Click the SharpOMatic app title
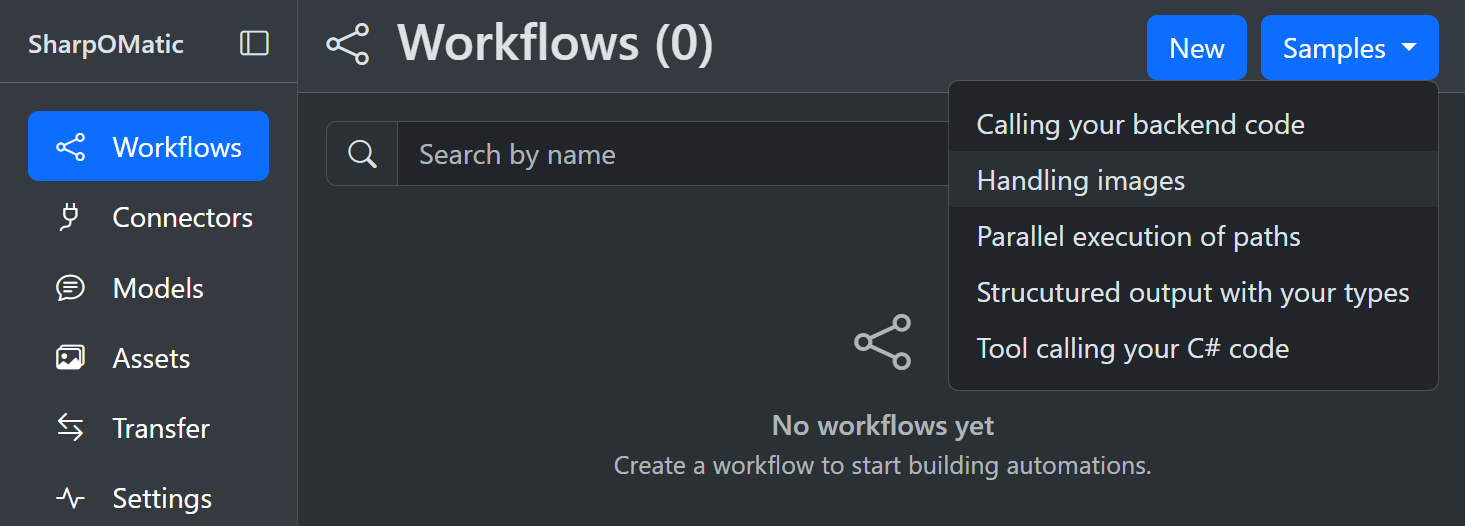This screenshot has height=526, width=1465. coord(106,44)
